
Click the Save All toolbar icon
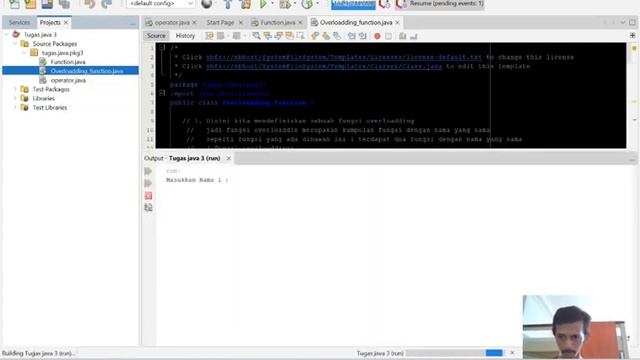(64, 4)
